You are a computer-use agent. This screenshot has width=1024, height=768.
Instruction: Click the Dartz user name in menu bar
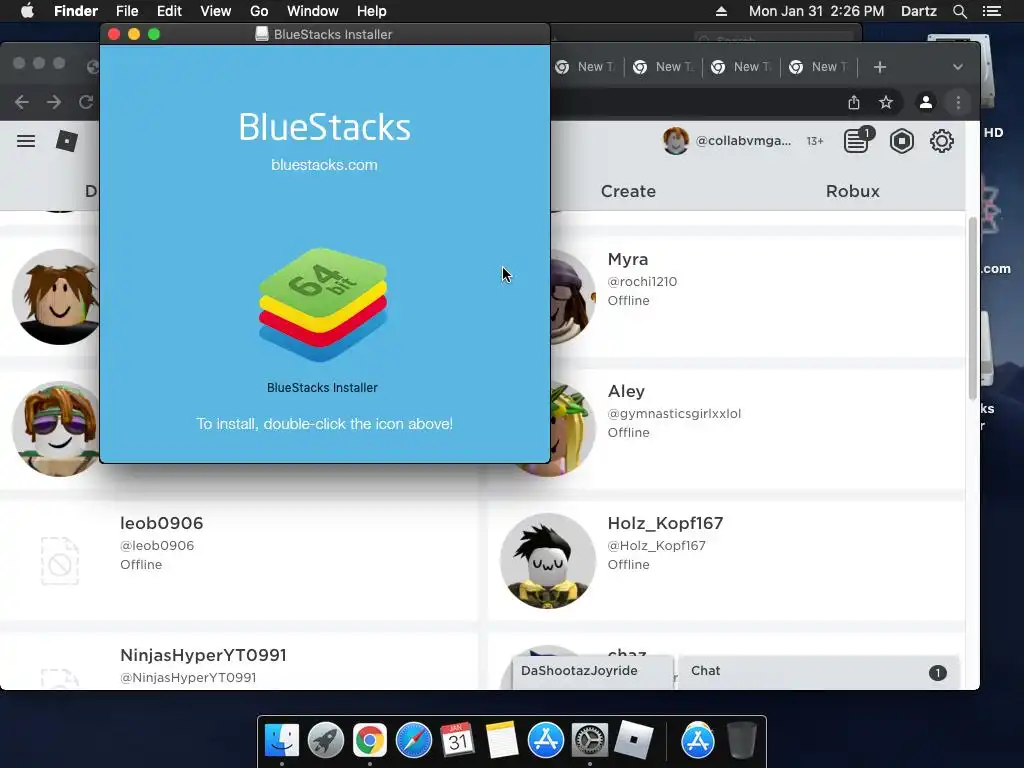coord(918,11)
